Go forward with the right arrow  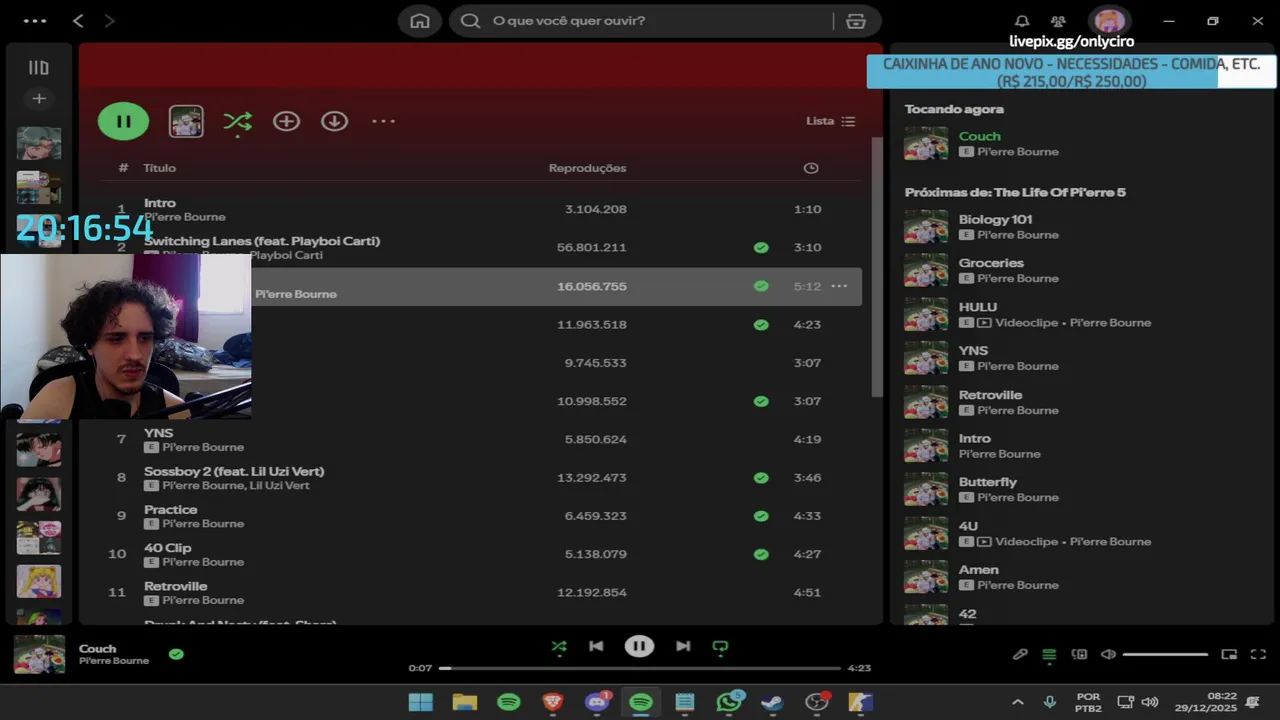(x=109, y=20)
